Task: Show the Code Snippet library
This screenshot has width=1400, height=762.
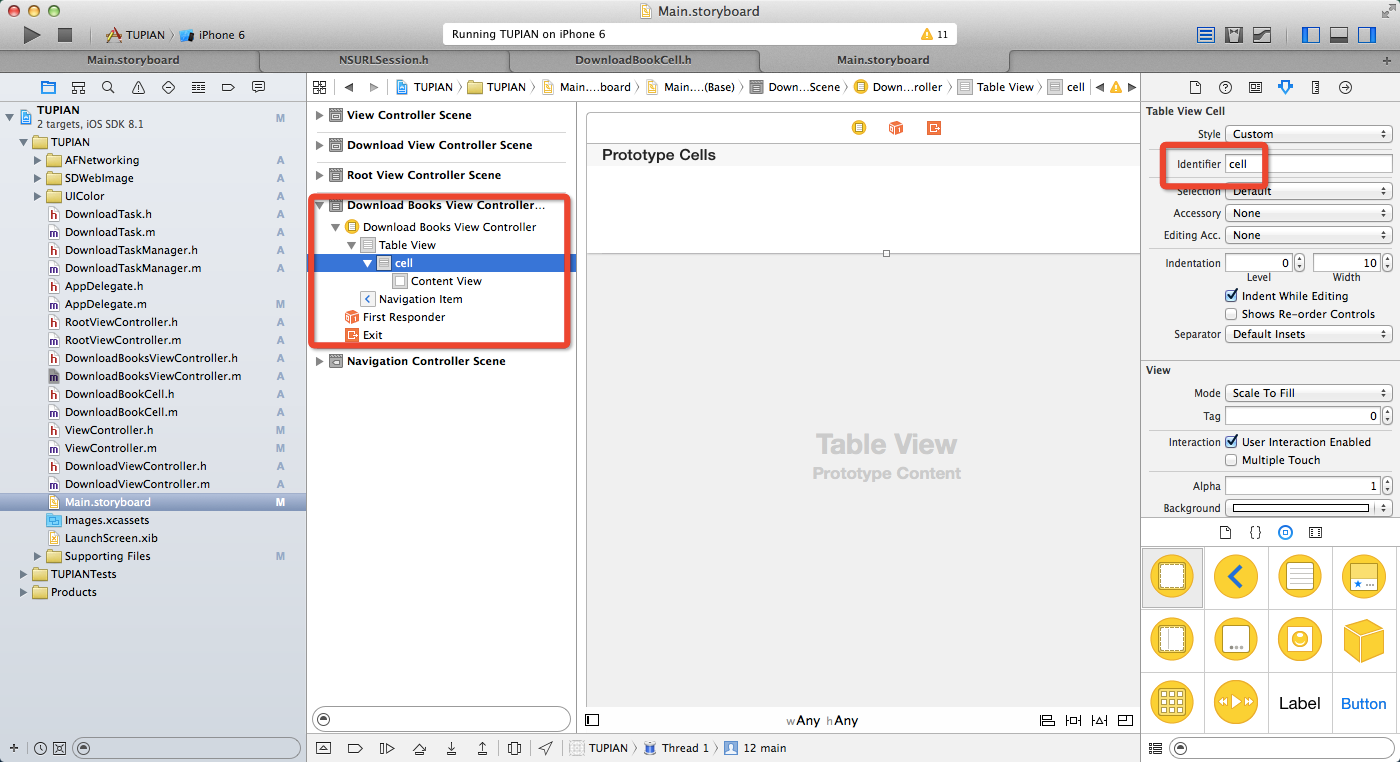Action: 1256,533
